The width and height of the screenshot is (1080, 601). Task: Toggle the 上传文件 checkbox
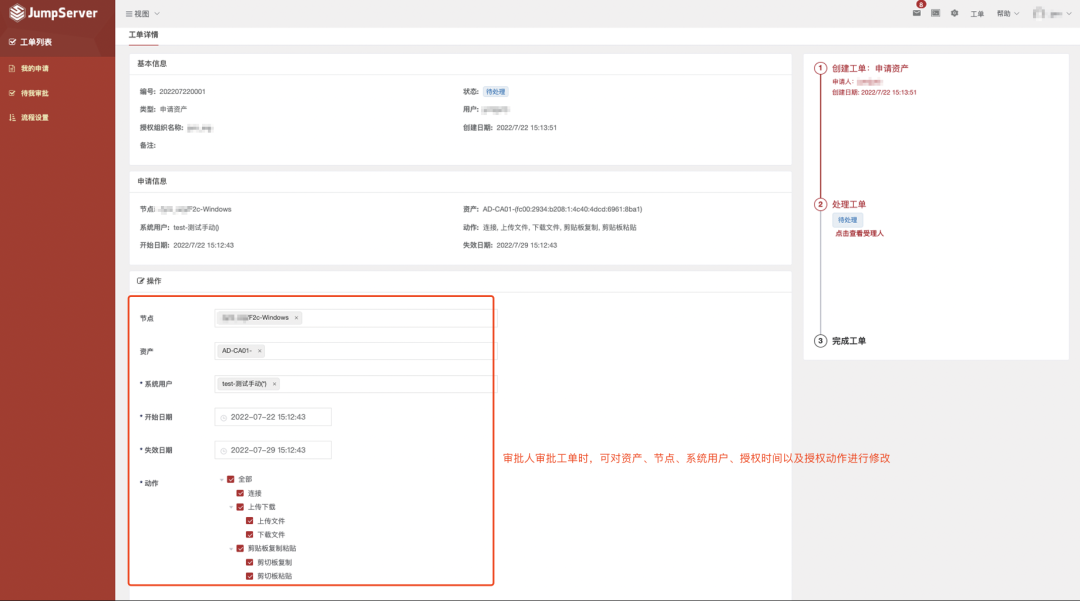coord(249,520)
